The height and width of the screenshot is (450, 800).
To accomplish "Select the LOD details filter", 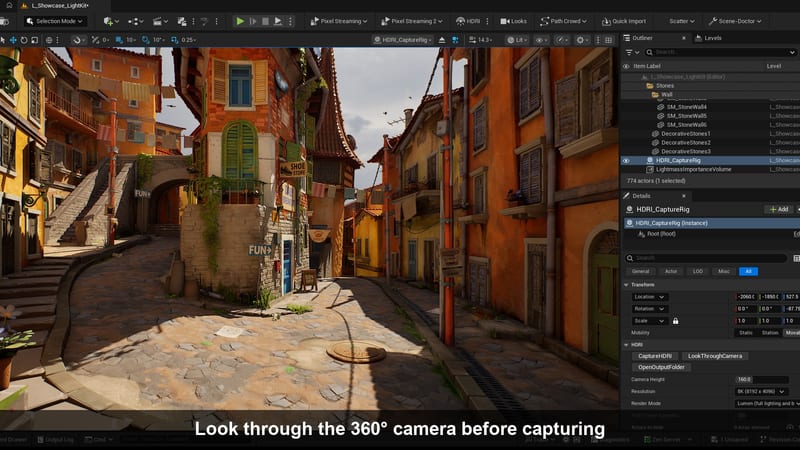I will click(698, 271).
